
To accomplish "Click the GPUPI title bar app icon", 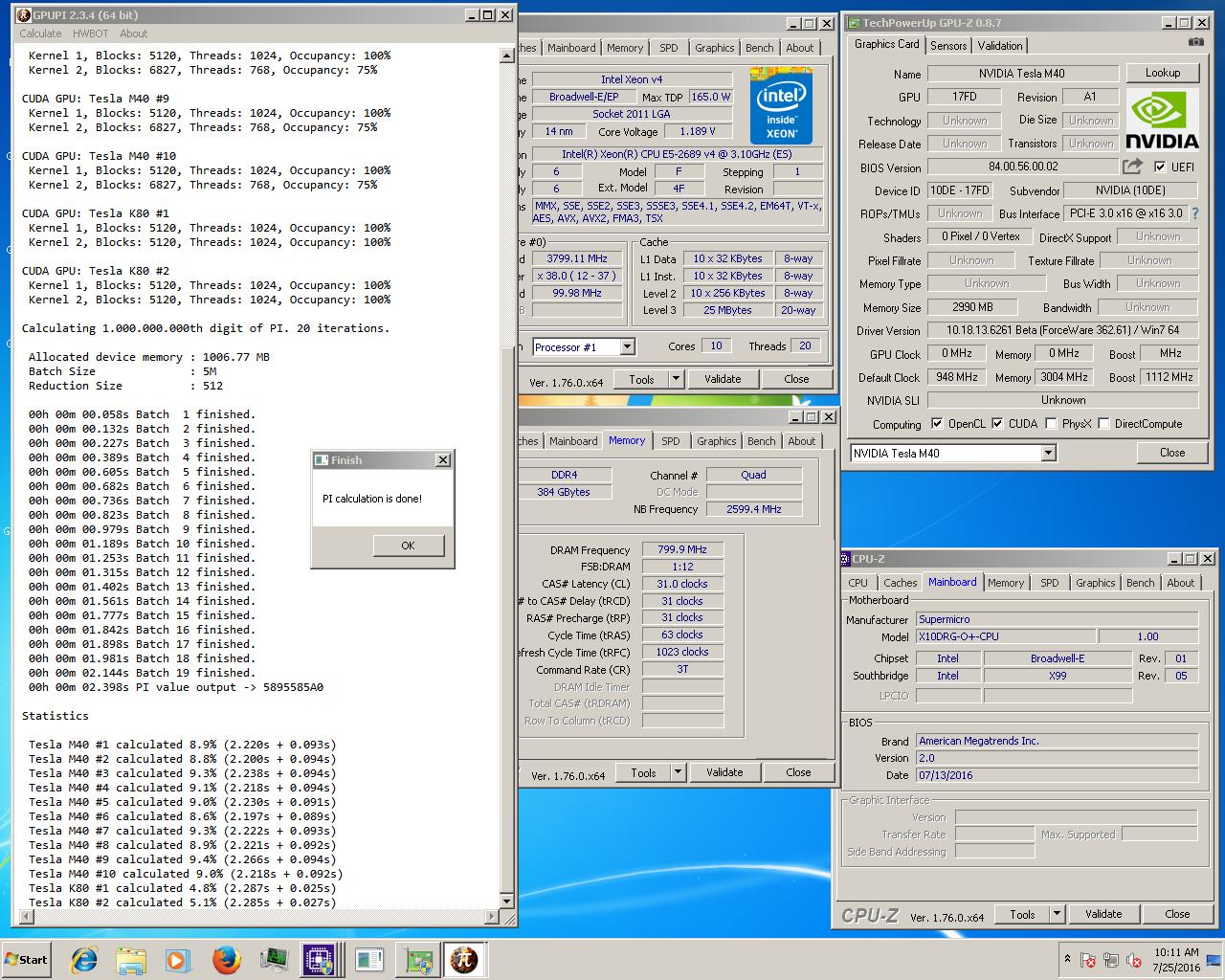I will point(23,15).
